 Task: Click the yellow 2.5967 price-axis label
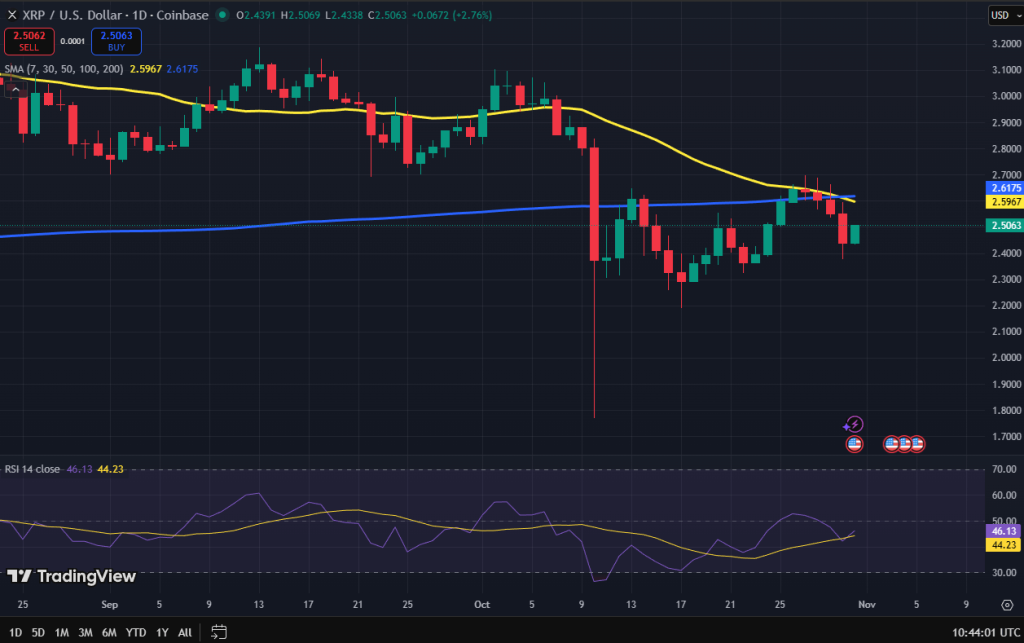1004,202
